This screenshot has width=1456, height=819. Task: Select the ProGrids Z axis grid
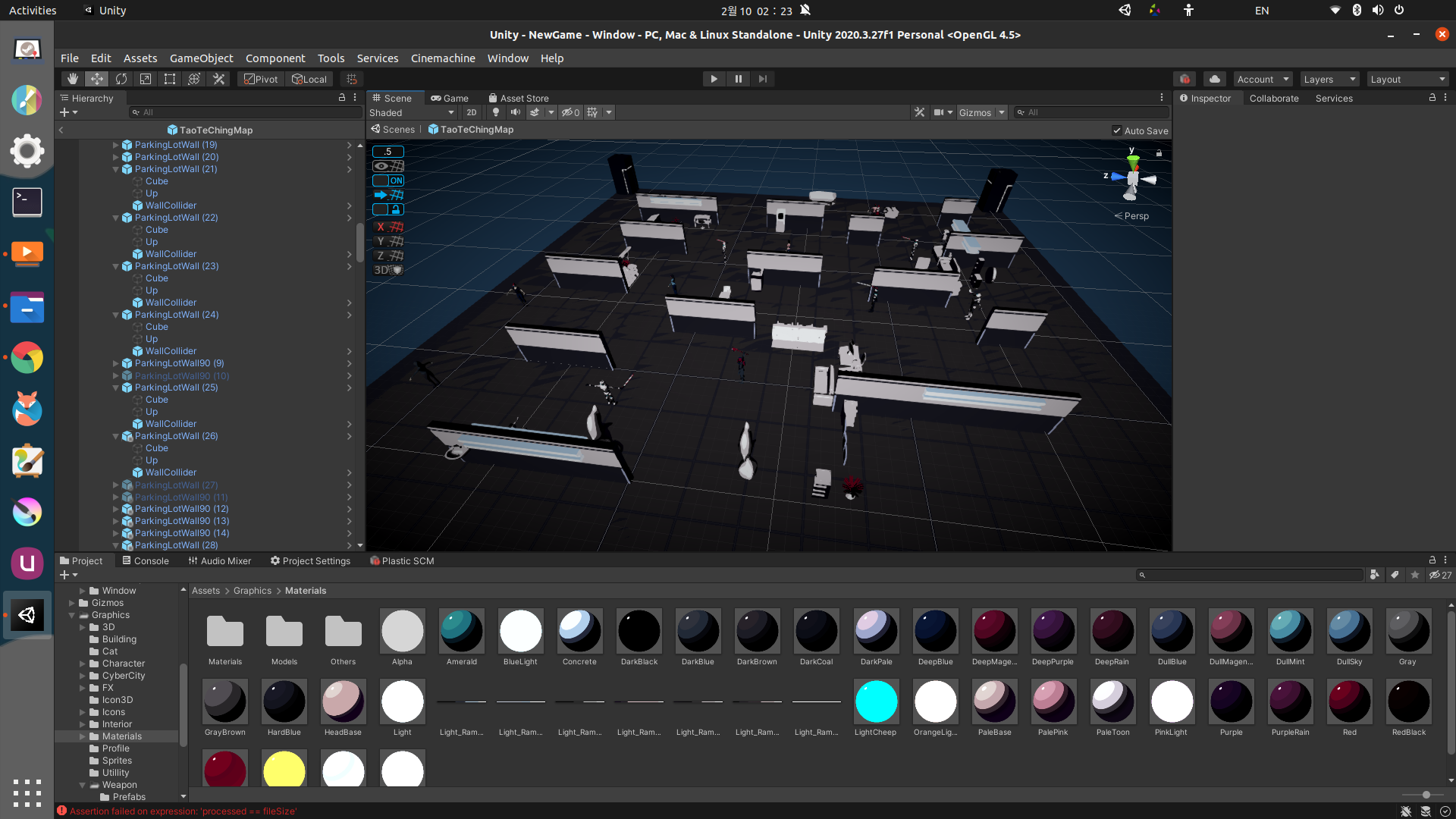389,256
